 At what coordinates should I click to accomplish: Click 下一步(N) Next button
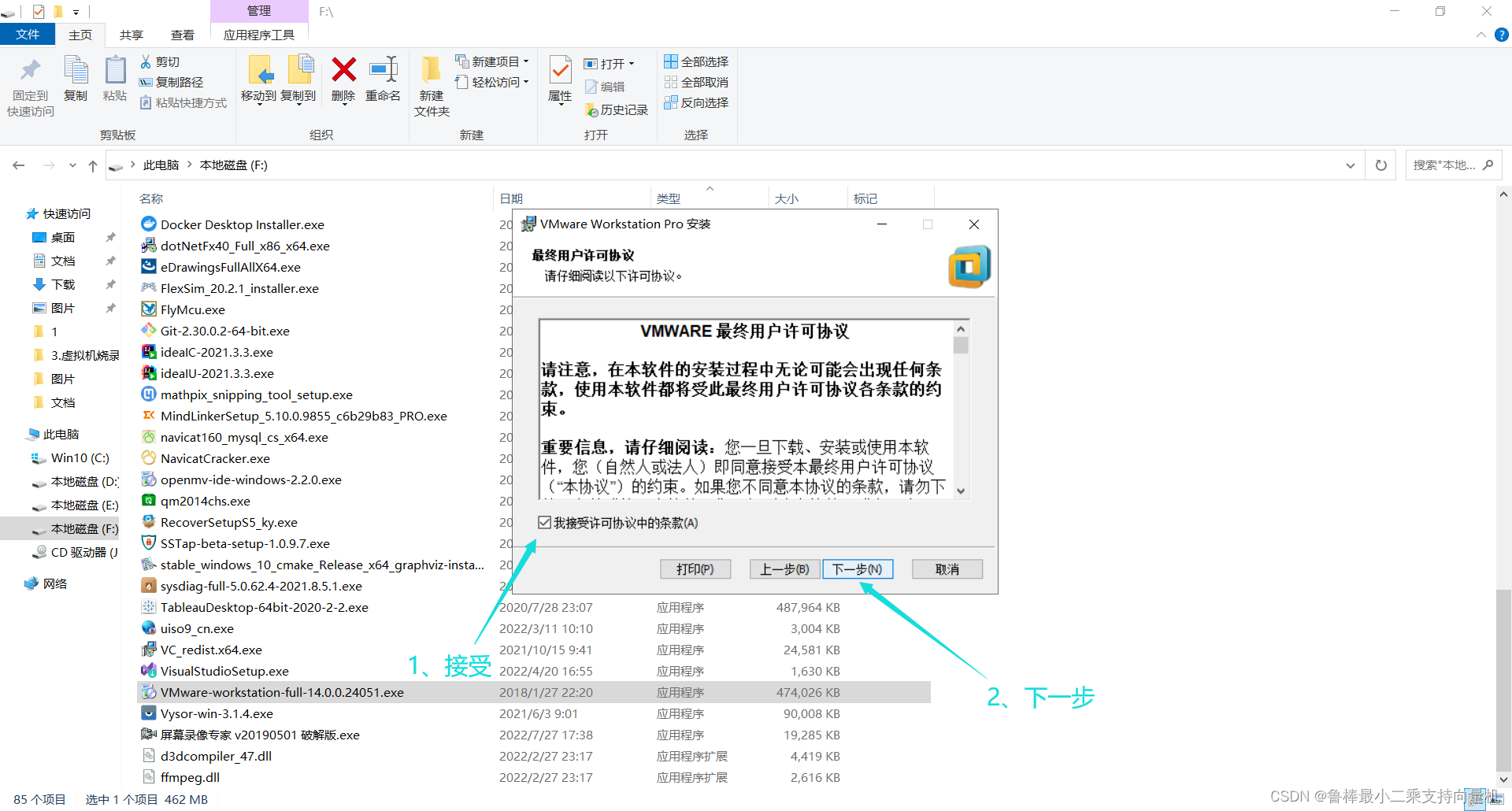pyautogui.click(x=858, y=569)
